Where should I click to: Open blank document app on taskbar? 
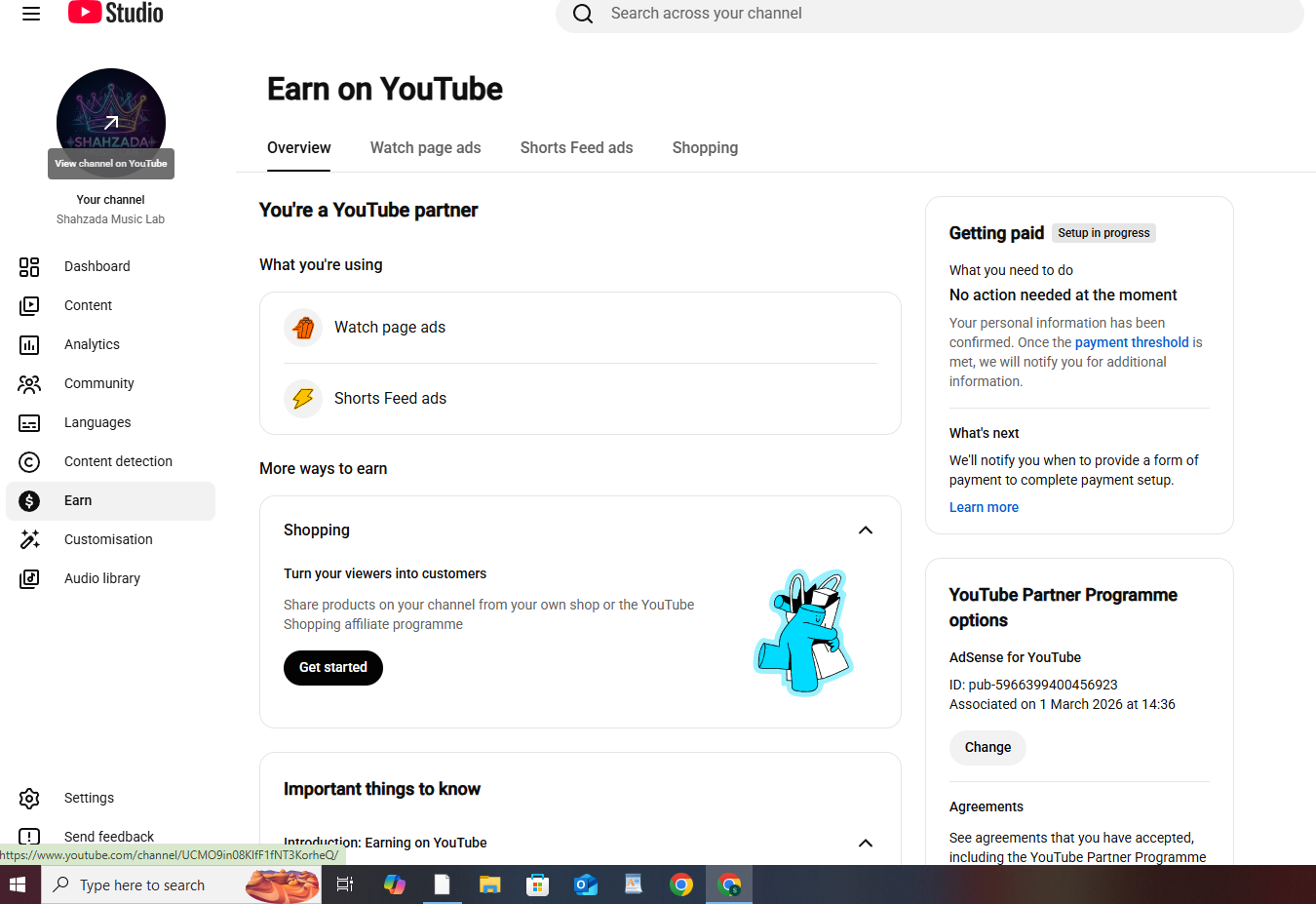[x=442, y=884]
